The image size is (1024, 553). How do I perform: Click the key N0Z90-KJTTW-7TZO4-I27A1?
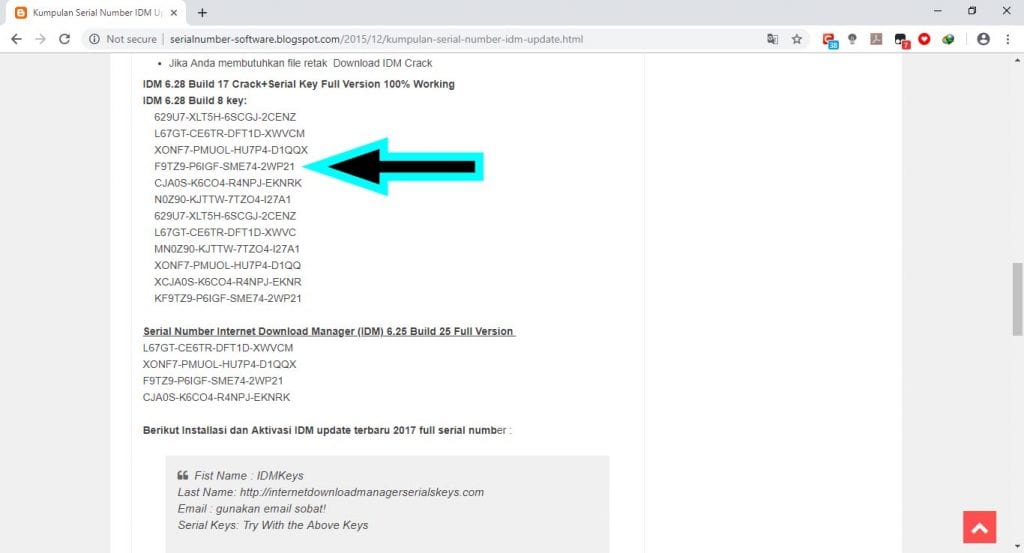222,199
